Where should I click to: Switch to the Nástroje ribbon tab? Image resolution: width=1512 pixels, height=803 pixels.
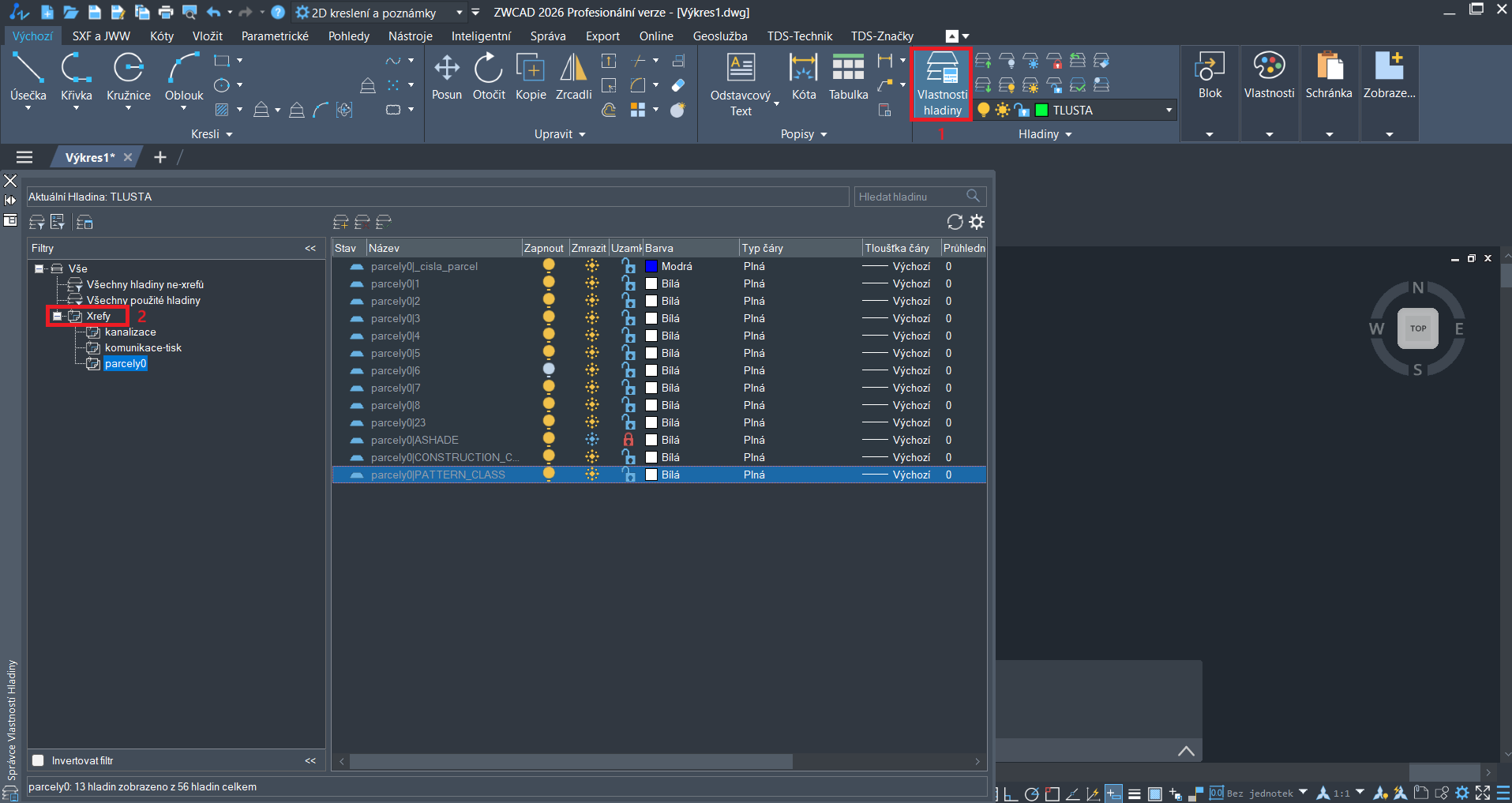point(410,36)
